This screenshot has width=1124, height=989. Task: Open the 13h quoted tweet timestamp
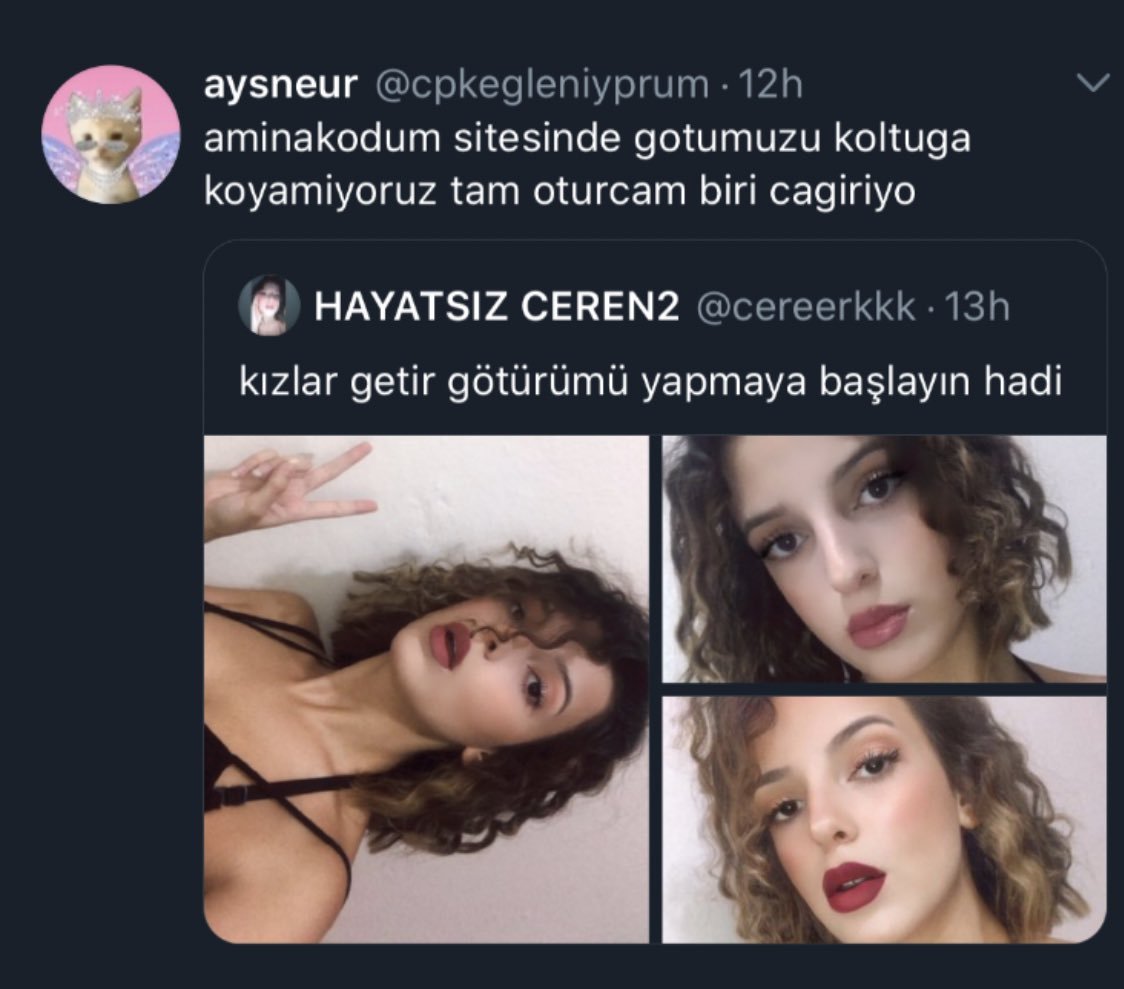click(x=977, y=307)
